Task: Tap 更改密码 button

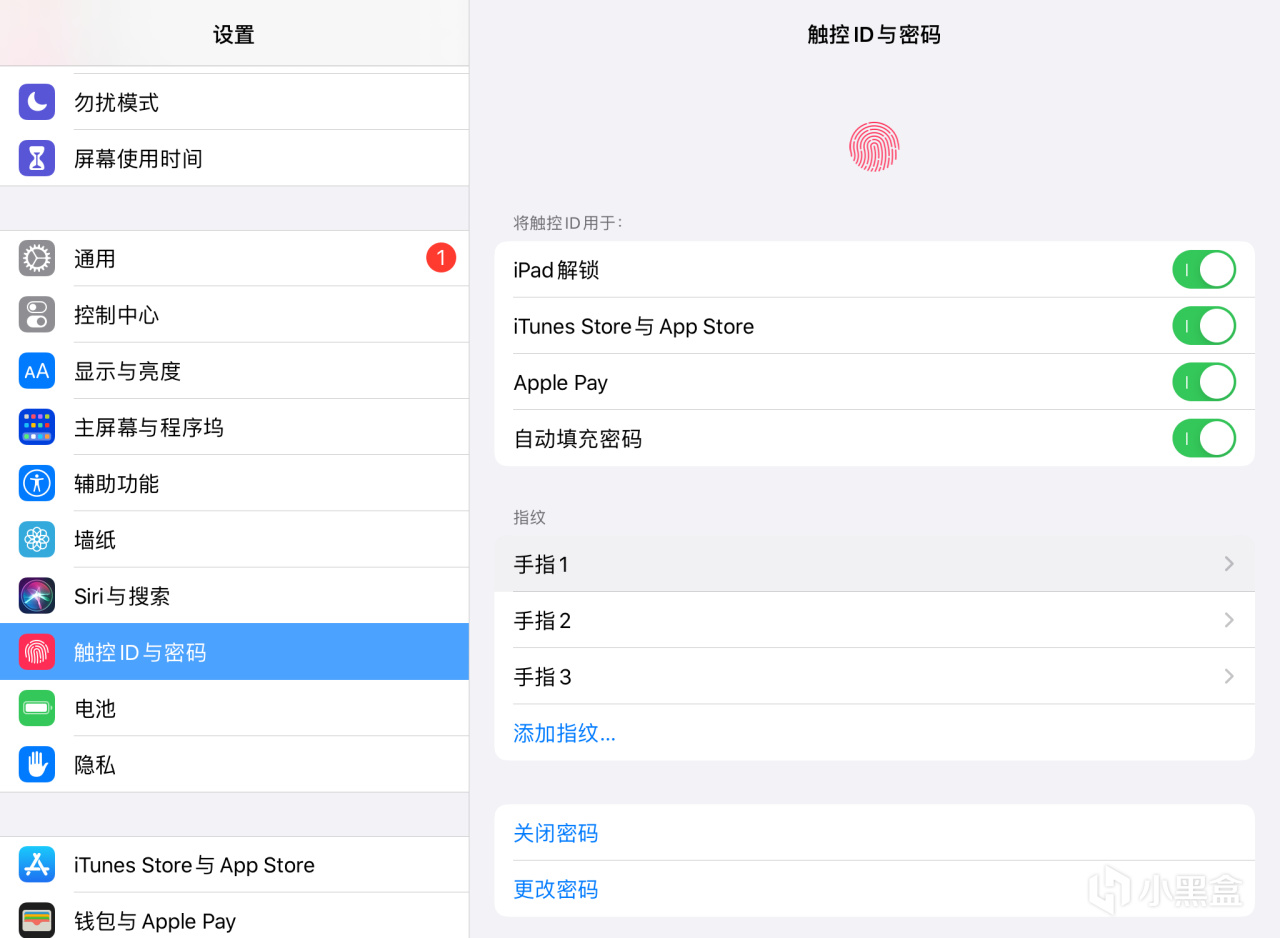Action: tap(874, 889)
